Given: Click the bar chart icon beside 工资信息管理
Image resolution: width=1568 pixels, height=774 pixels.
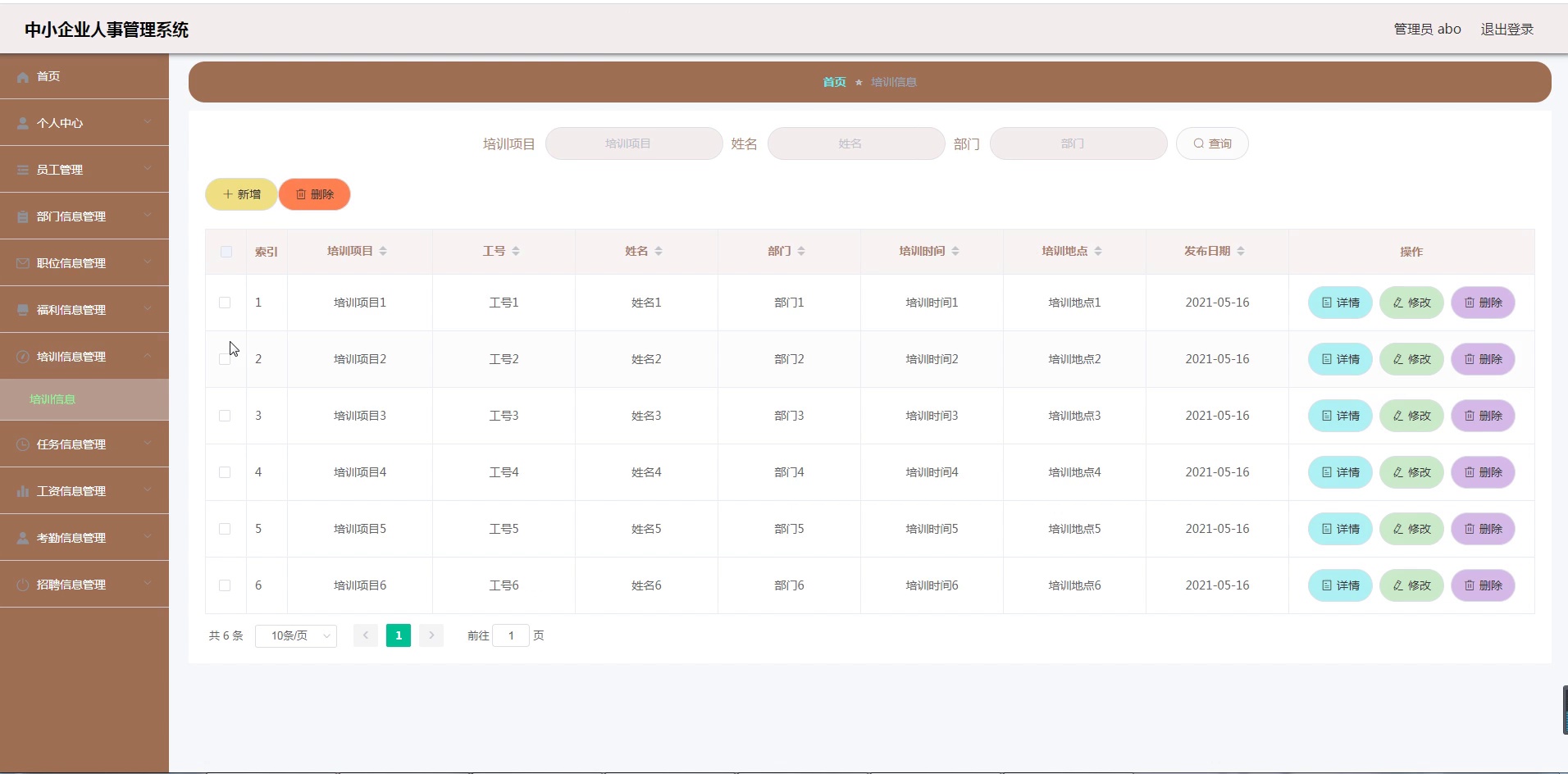Looking at the screenshot, I should tap(23, 492).
